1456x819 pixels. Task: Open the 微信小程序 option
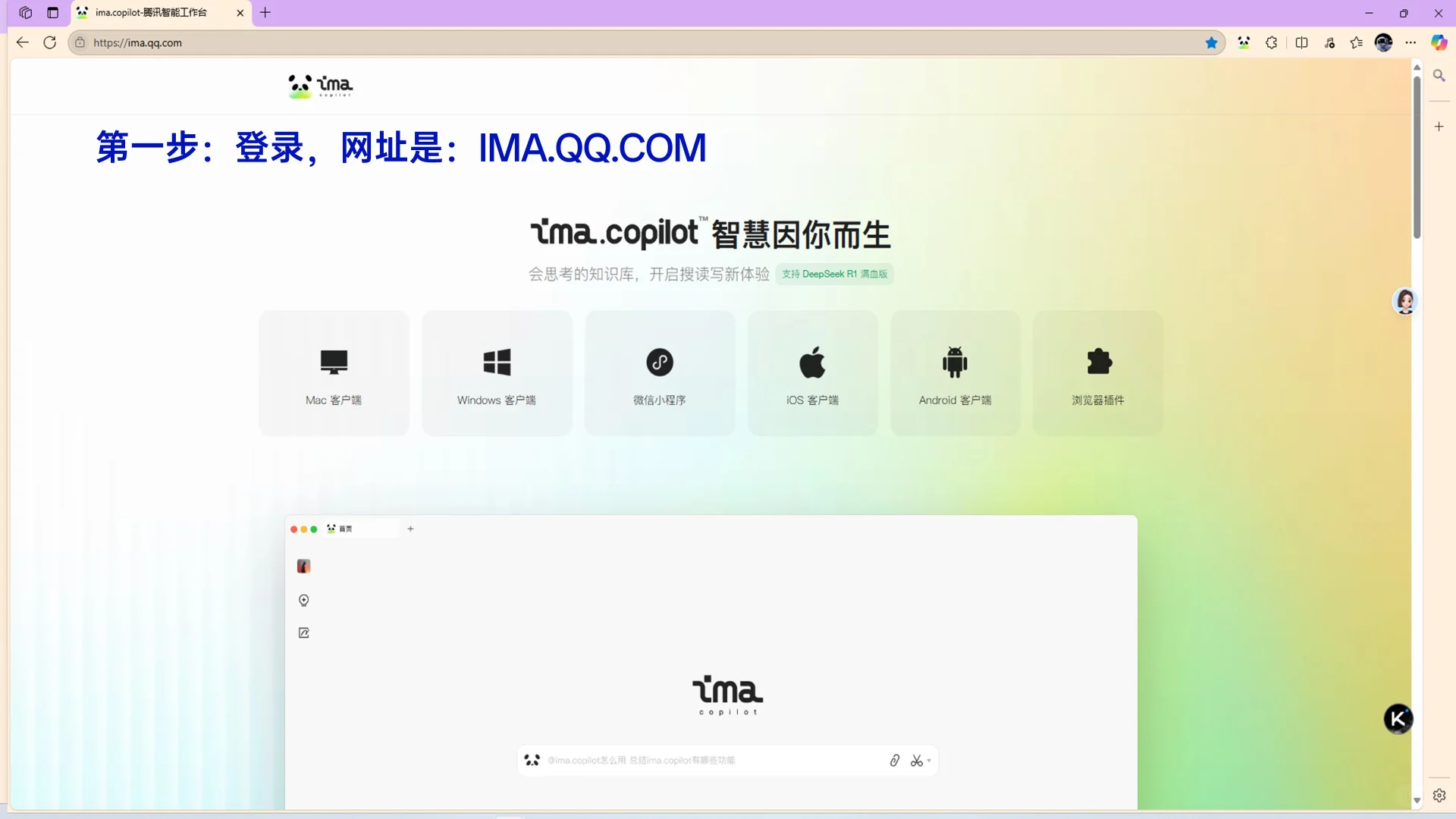[660, 372]
